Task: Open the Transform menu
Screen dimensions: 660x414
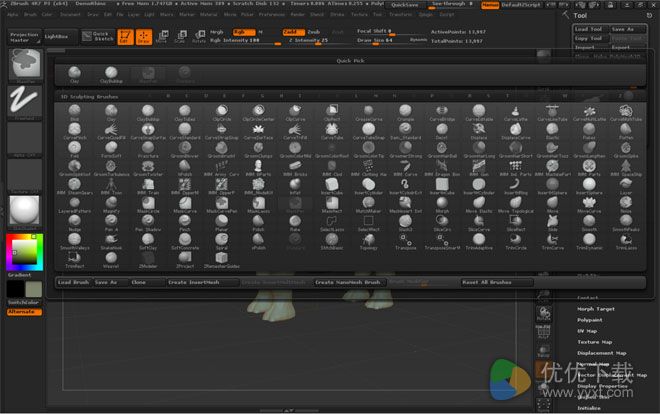Action: click(400, 14)
